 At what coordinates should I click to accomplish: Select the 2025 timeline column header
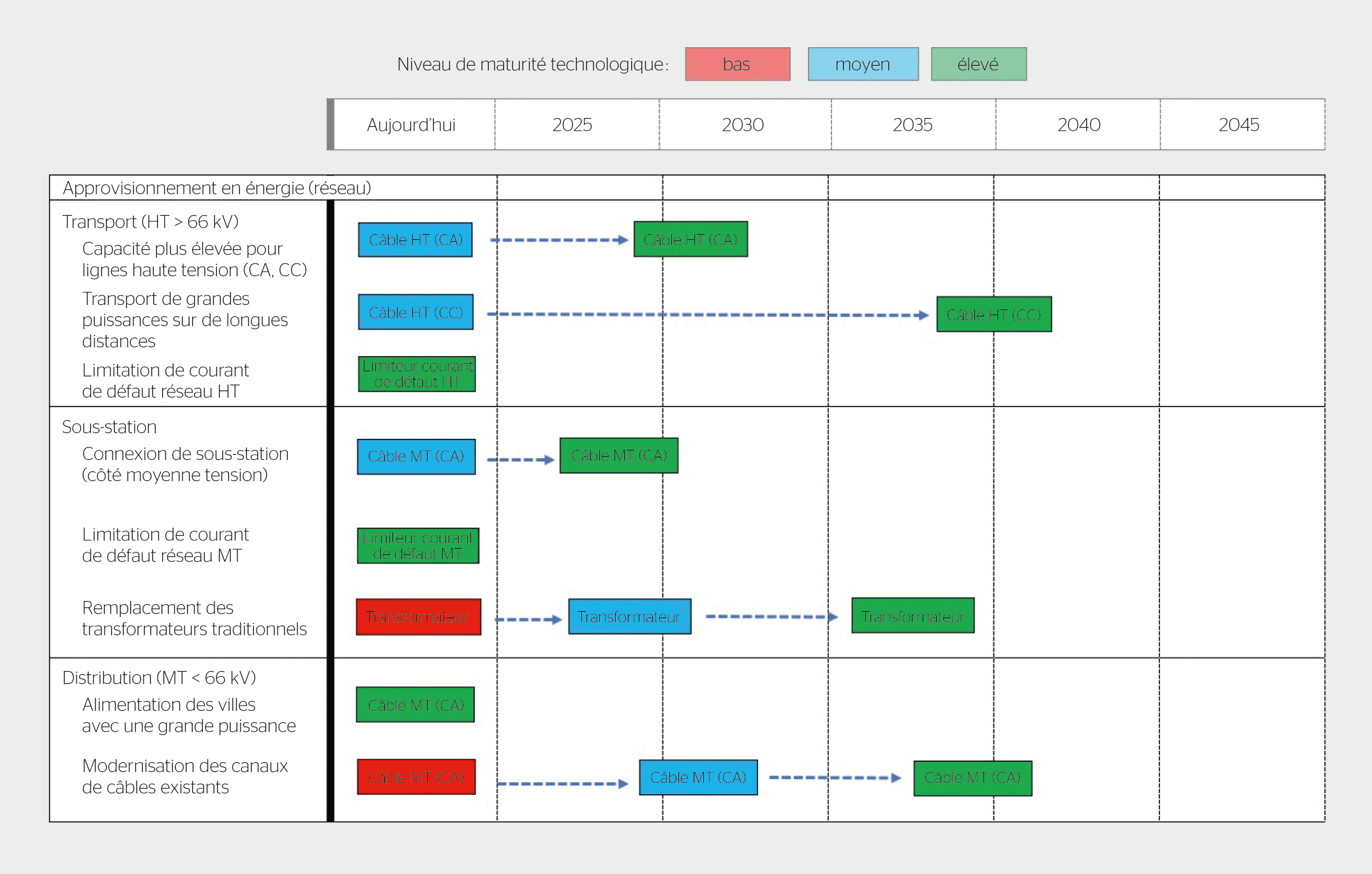(x=572, y=125)
